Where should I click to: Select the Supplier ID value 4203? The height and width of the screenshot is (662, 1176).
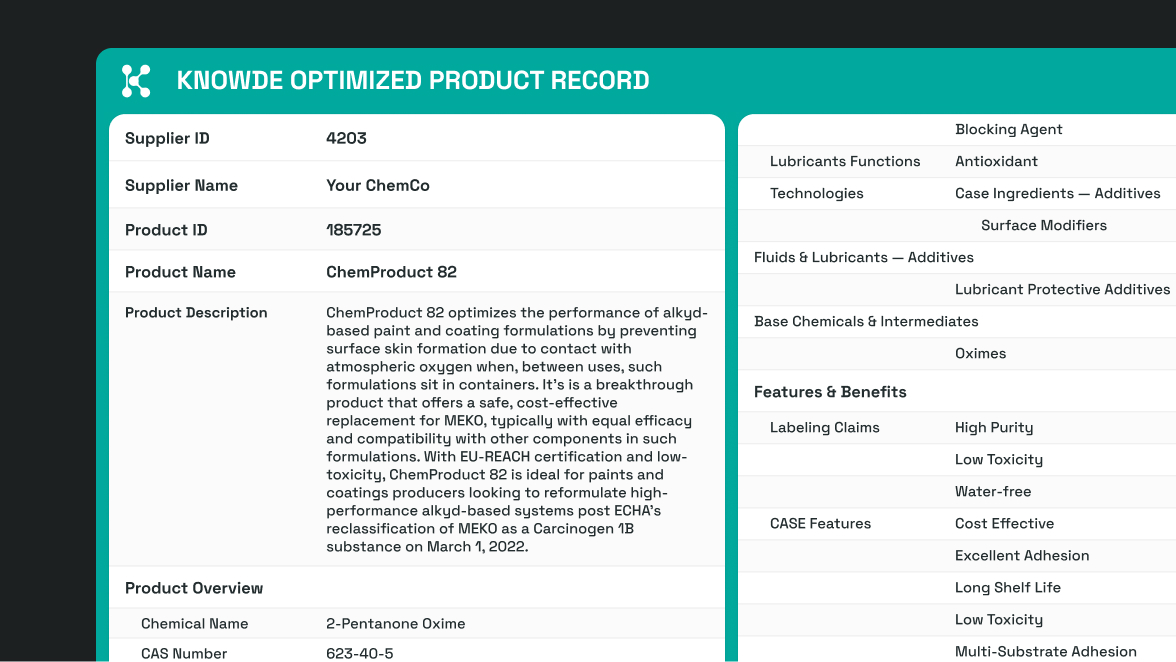(346, 139)
